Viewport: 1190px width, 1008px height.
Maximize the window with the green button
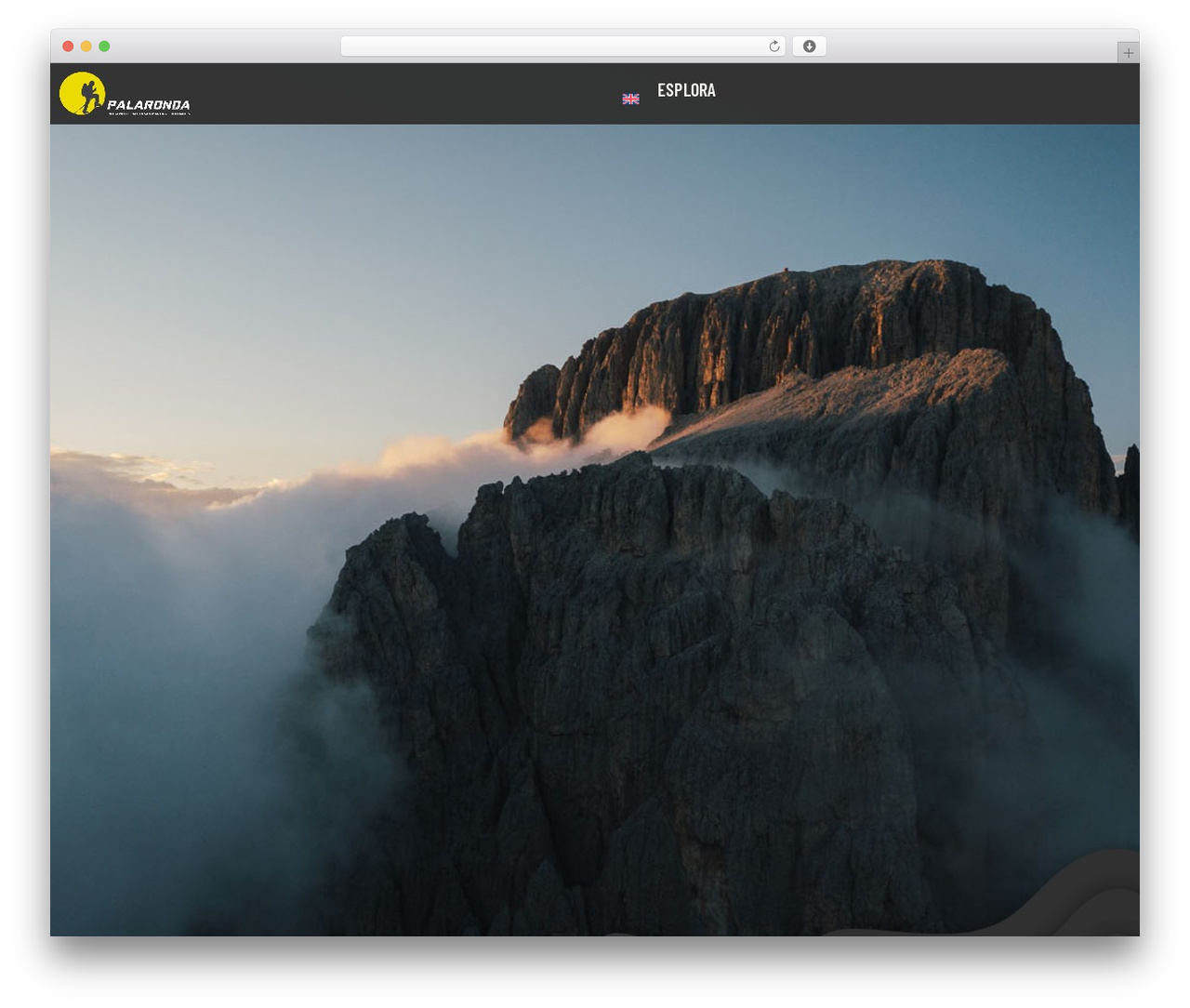104,46
